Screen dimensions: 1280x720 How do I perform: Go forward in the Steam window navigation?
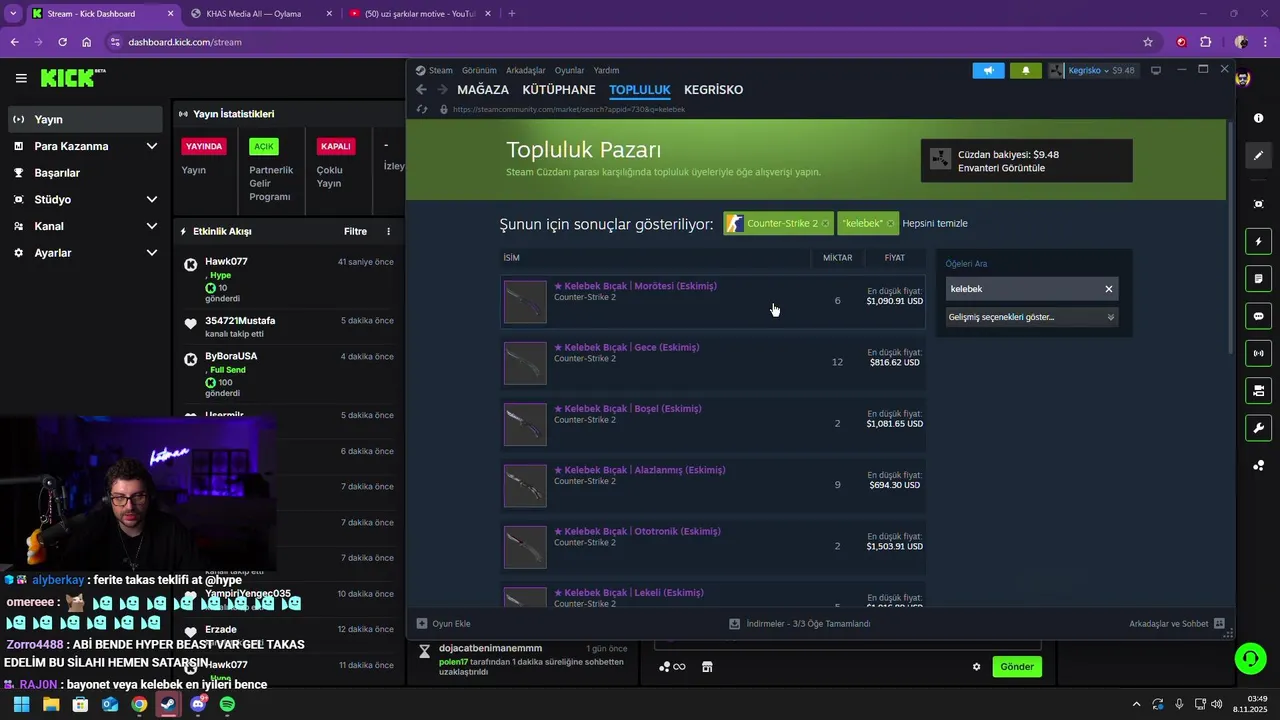pos(442,90)
